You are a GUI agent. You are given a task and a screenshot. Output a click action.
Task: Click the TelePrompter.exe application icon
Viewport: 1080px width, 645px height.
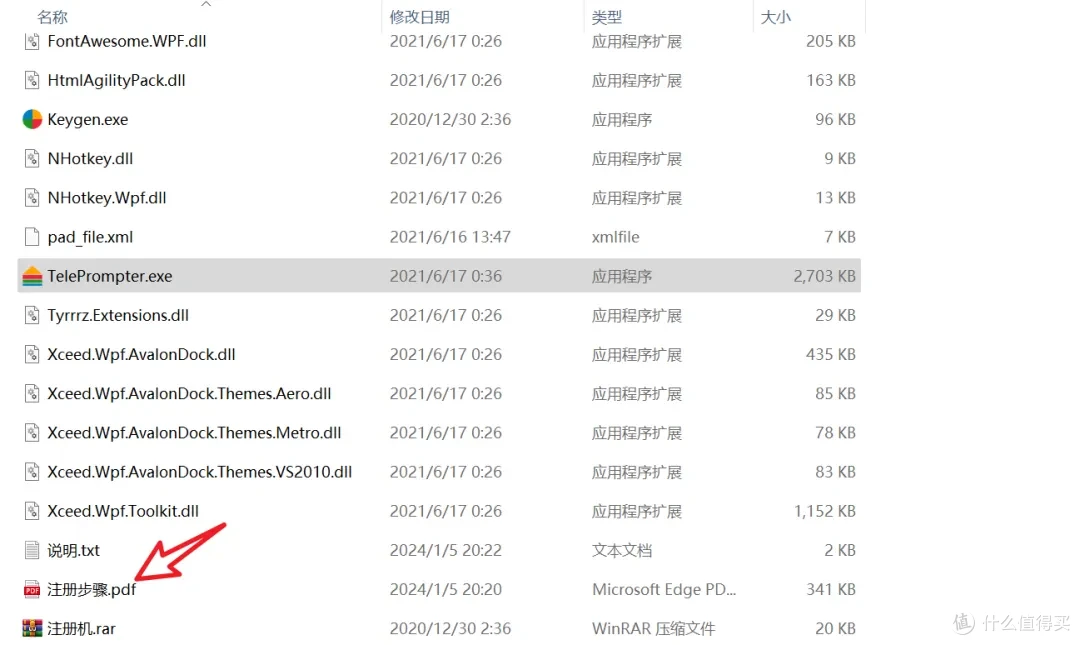click(32, 276)
